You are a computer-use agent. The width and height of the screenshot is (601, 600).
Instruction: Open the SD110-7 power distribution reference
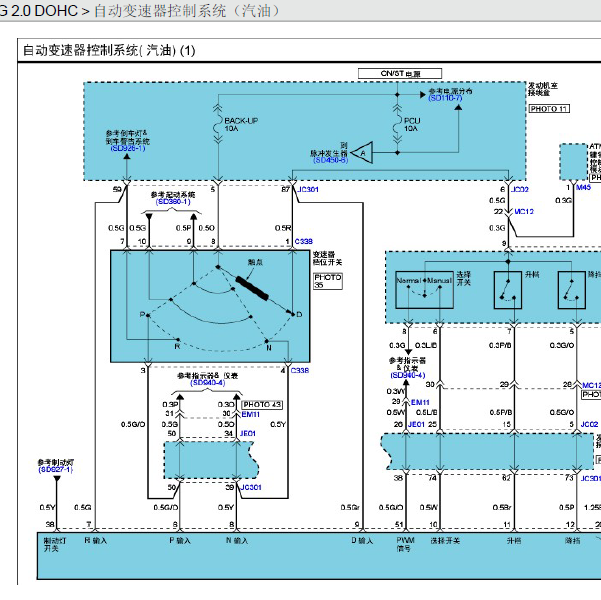tap(445, 98)
